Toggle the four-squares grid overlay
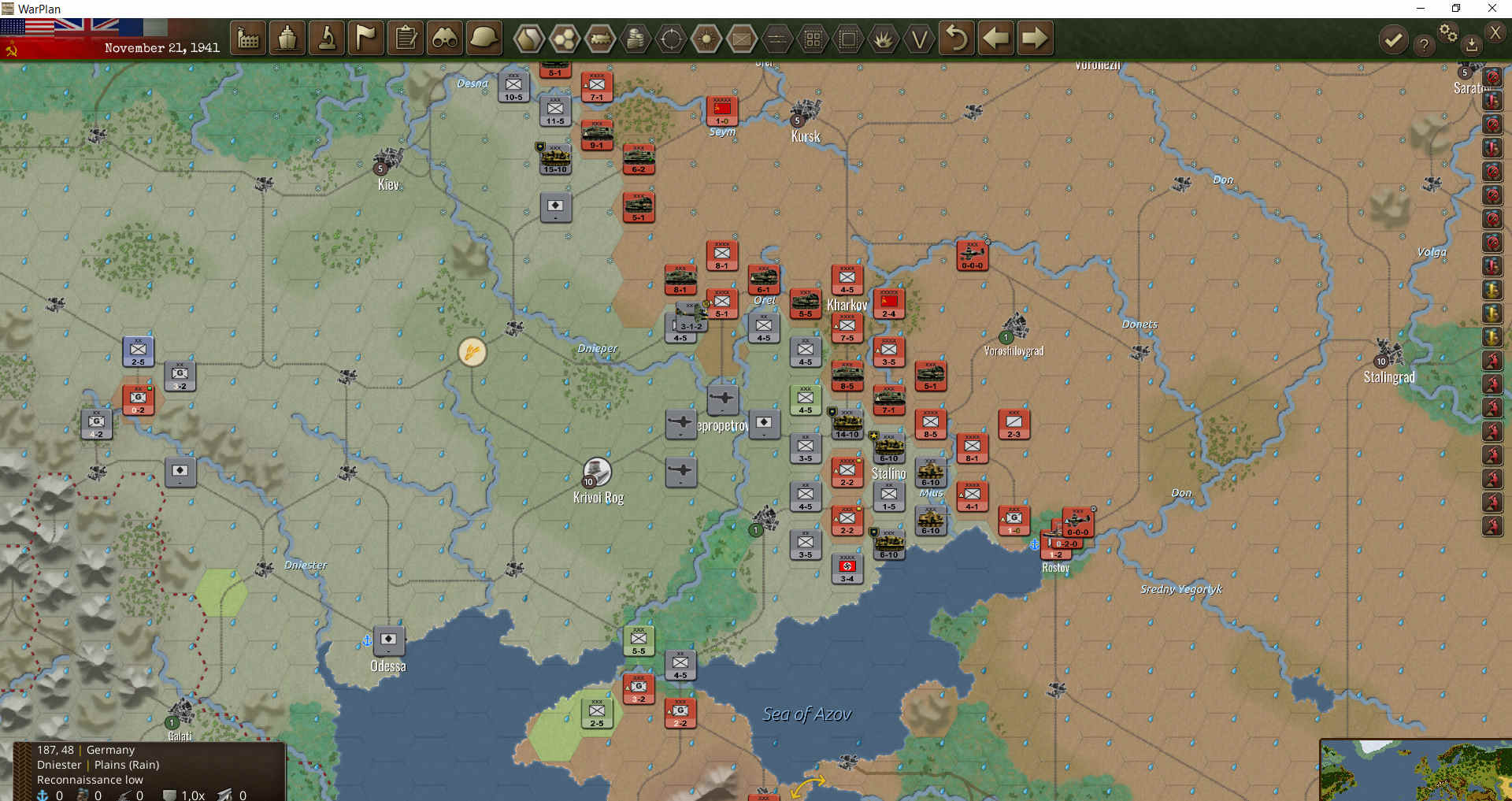Screen dimensions: 1512x801 813,39
